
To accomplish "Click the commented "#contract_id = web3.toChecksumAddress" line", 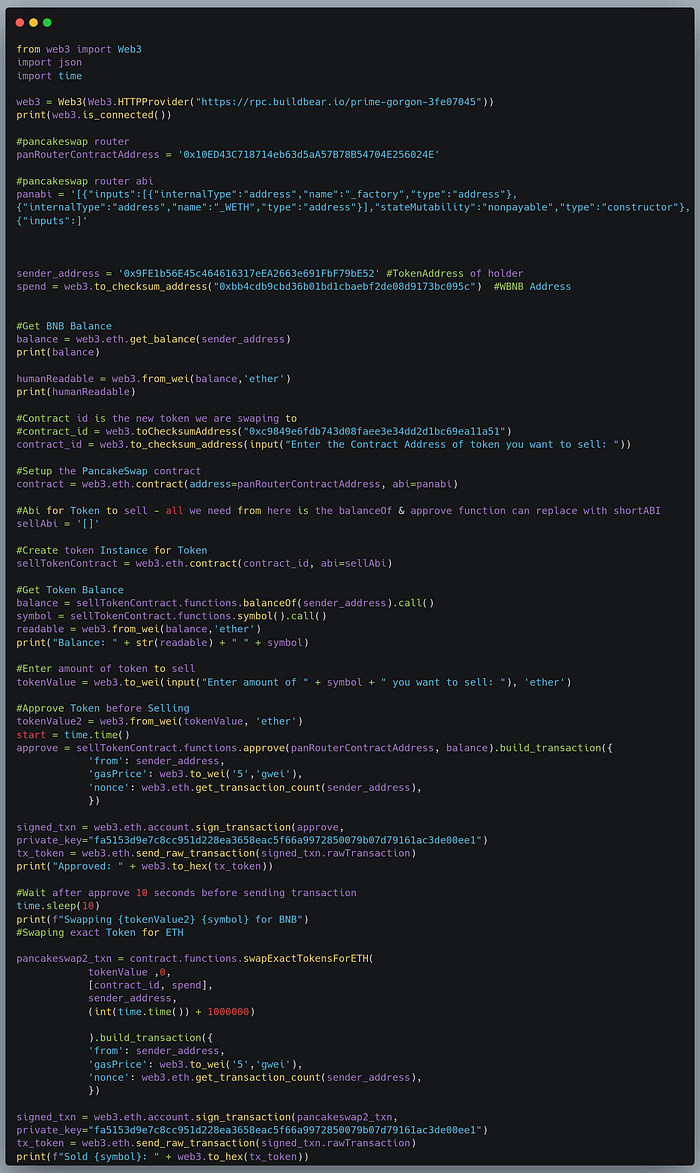I will [264, 432].
